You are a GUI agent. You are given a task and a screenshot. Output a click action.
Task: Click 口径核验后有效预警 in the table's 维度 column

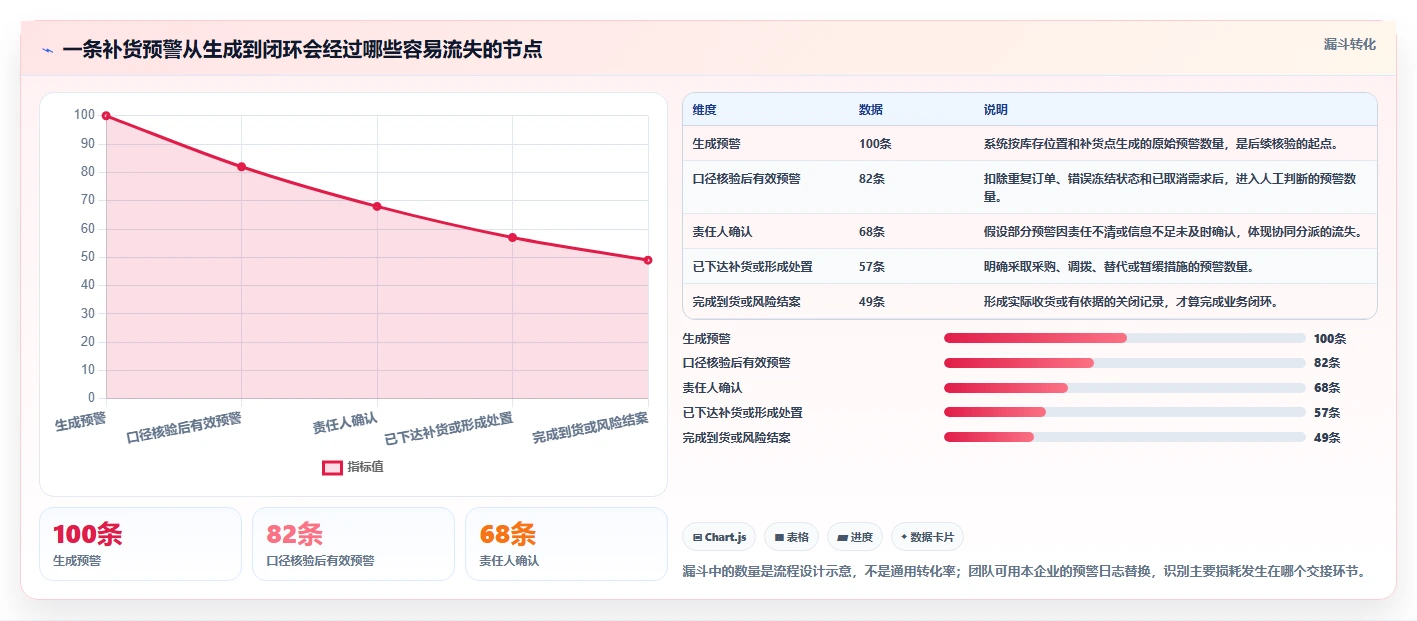(x=746, y=179)
